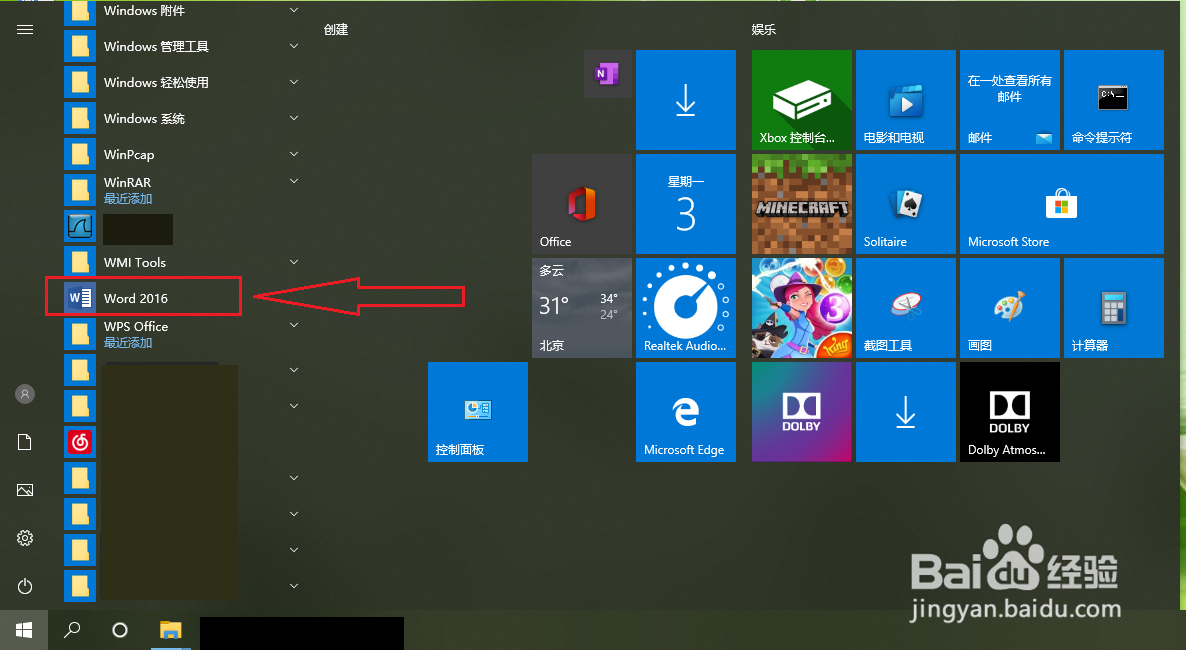Click the download tile beside the OneNote tile
This screenshot has width=1186, height=650.
point(685,100)
